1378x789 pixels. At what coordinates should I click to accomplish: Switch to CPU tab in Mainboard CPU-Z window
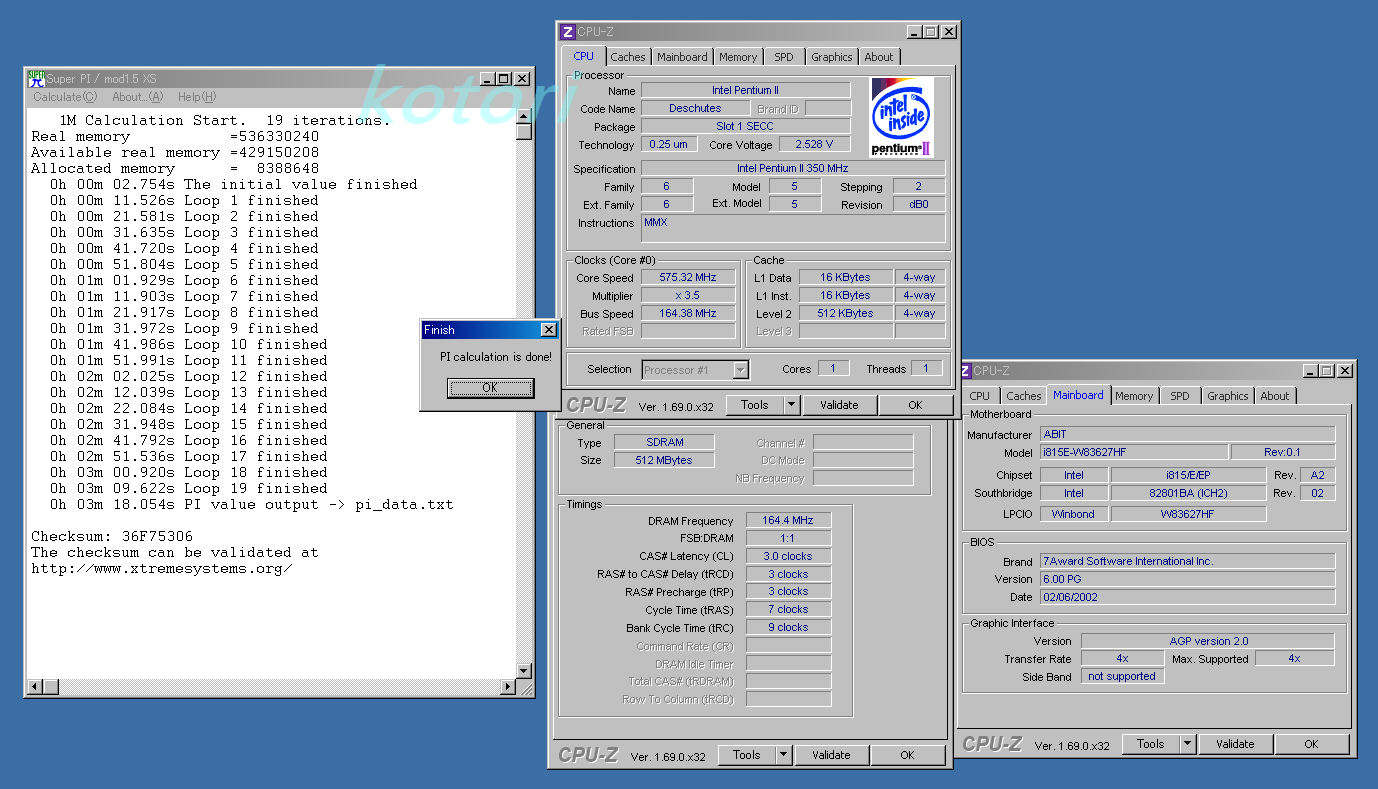(x=980, y=396)
